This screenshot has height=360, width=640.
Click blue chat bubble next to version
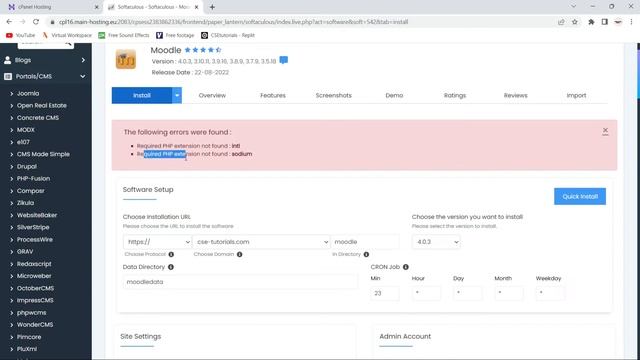284,60
